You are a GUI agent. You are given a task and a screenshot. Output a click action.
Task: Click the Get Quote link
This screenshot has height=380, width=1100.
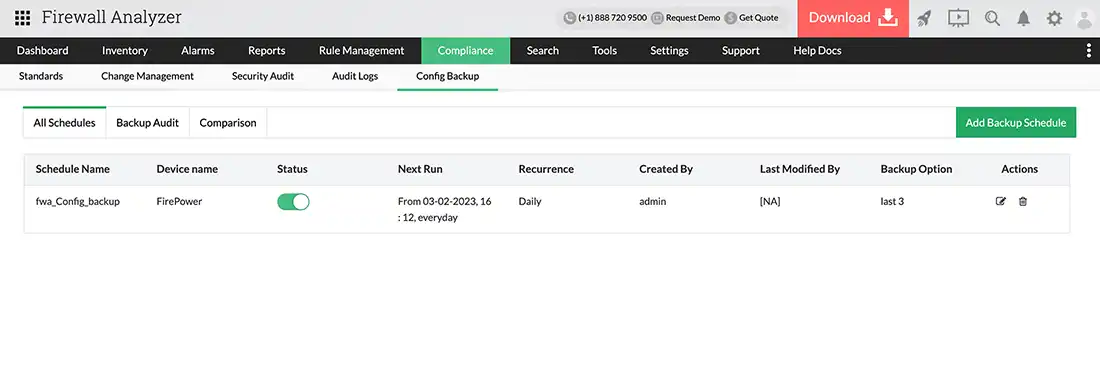(751, 18)
